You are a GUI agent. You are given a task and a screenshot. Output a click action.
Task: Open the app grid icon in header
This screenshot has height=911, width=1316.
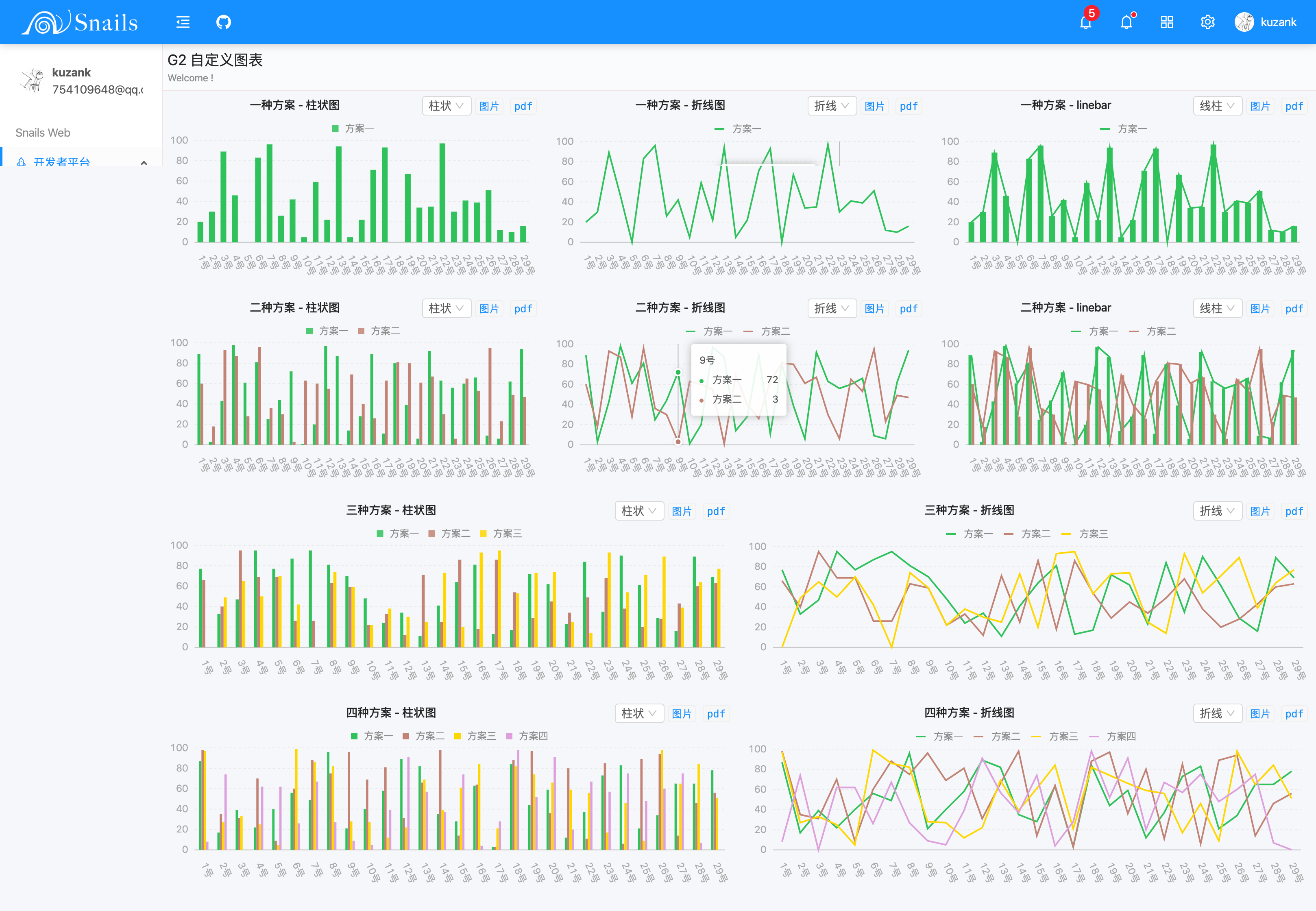[x=1166, y=22]
